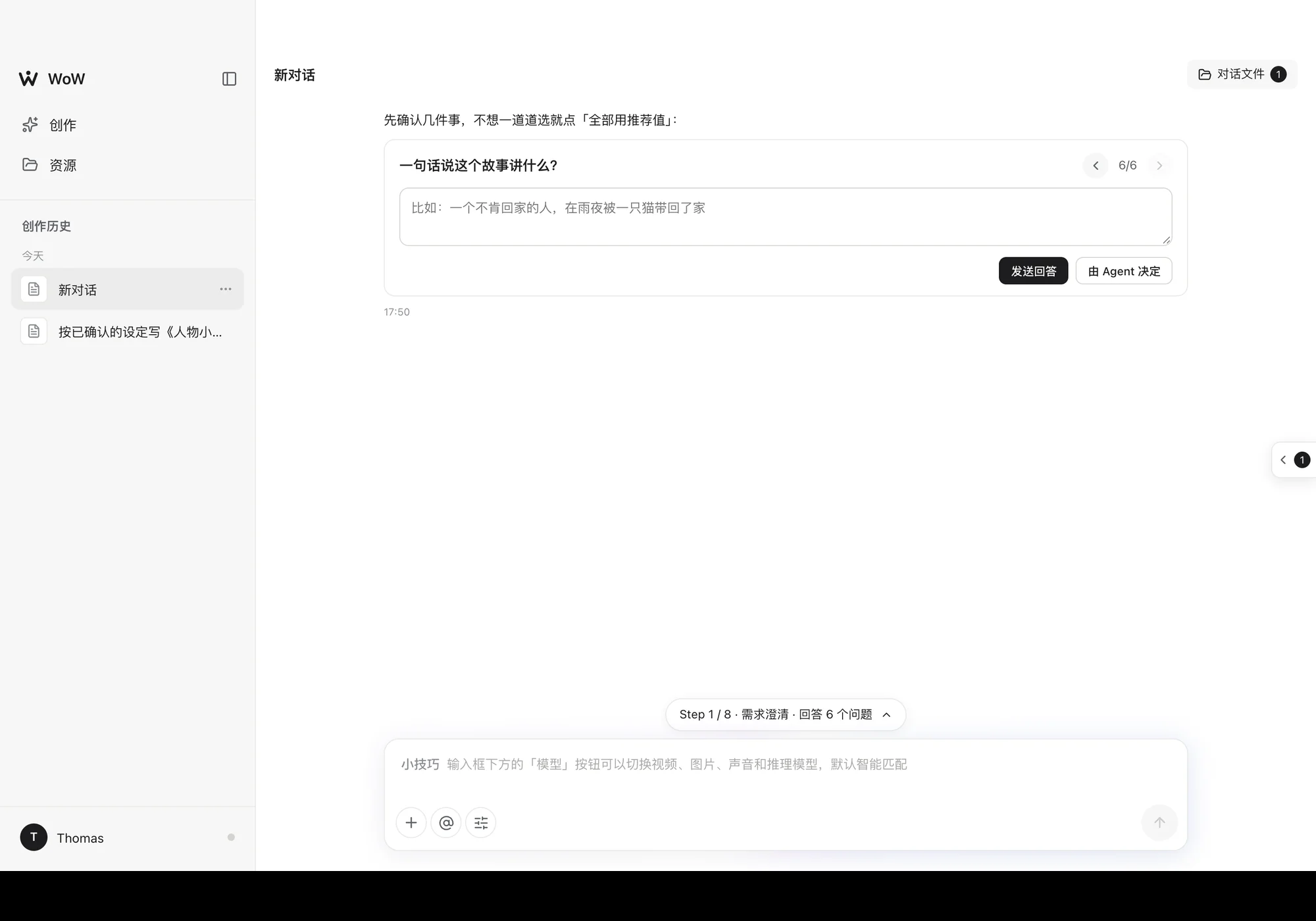Click the send arrow button
1316x921 pixels.
tap(1159, 822)
